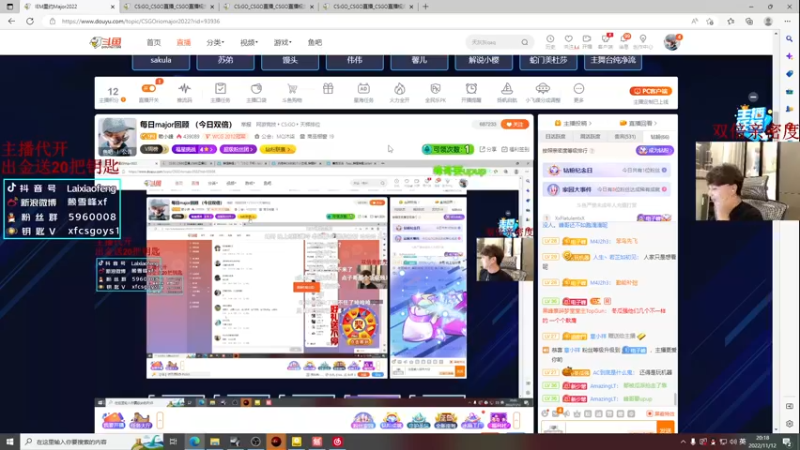This screenshot has width=800, height=450.
Task: Open the 鱼吧 menu item
Action: pyautogui.click(x=315, y=42)
